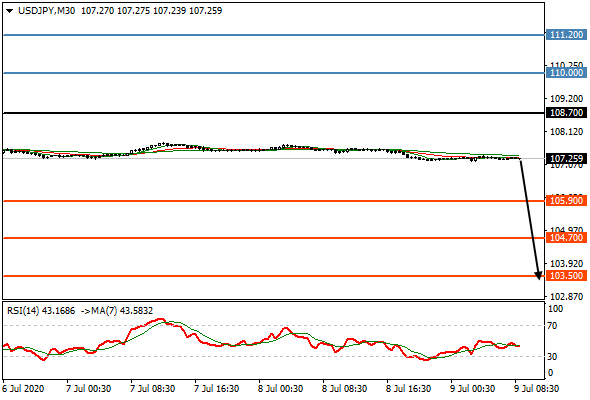590x400 pixels.
Task: Select the 6 Jul 2020 date marker
Action: pyautogui.click(x=23, y=388)
